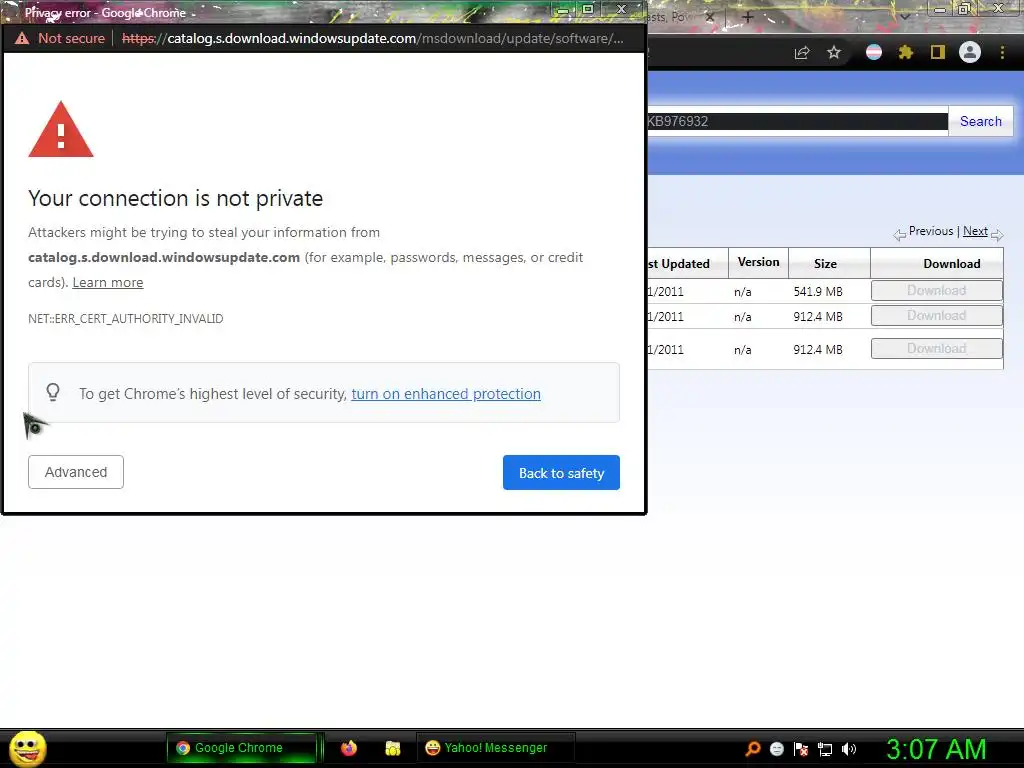This screenshot has width=1024, height=768.
Task: Click the Previous results text
Action: coord(931,231)
